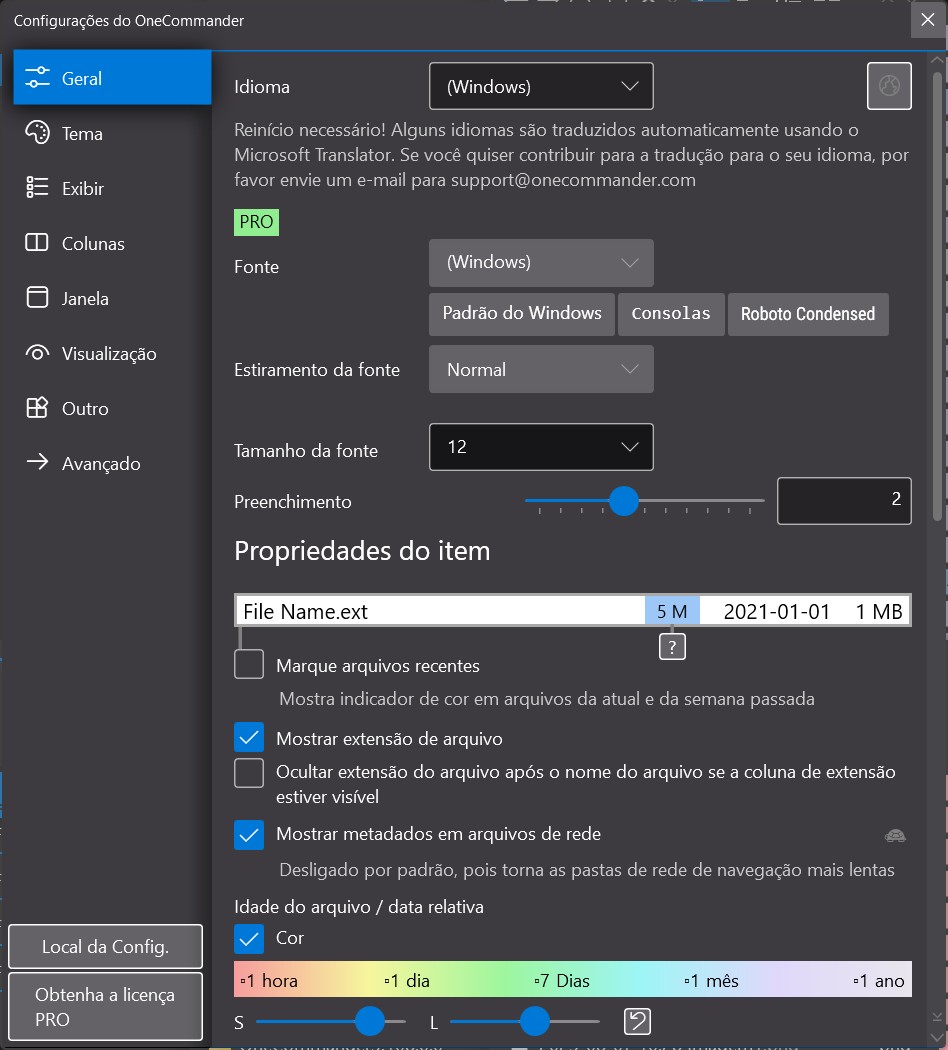Screen dimensions: 948x1050
Task: Click the 1 mês gradient label
Action: 712,980
